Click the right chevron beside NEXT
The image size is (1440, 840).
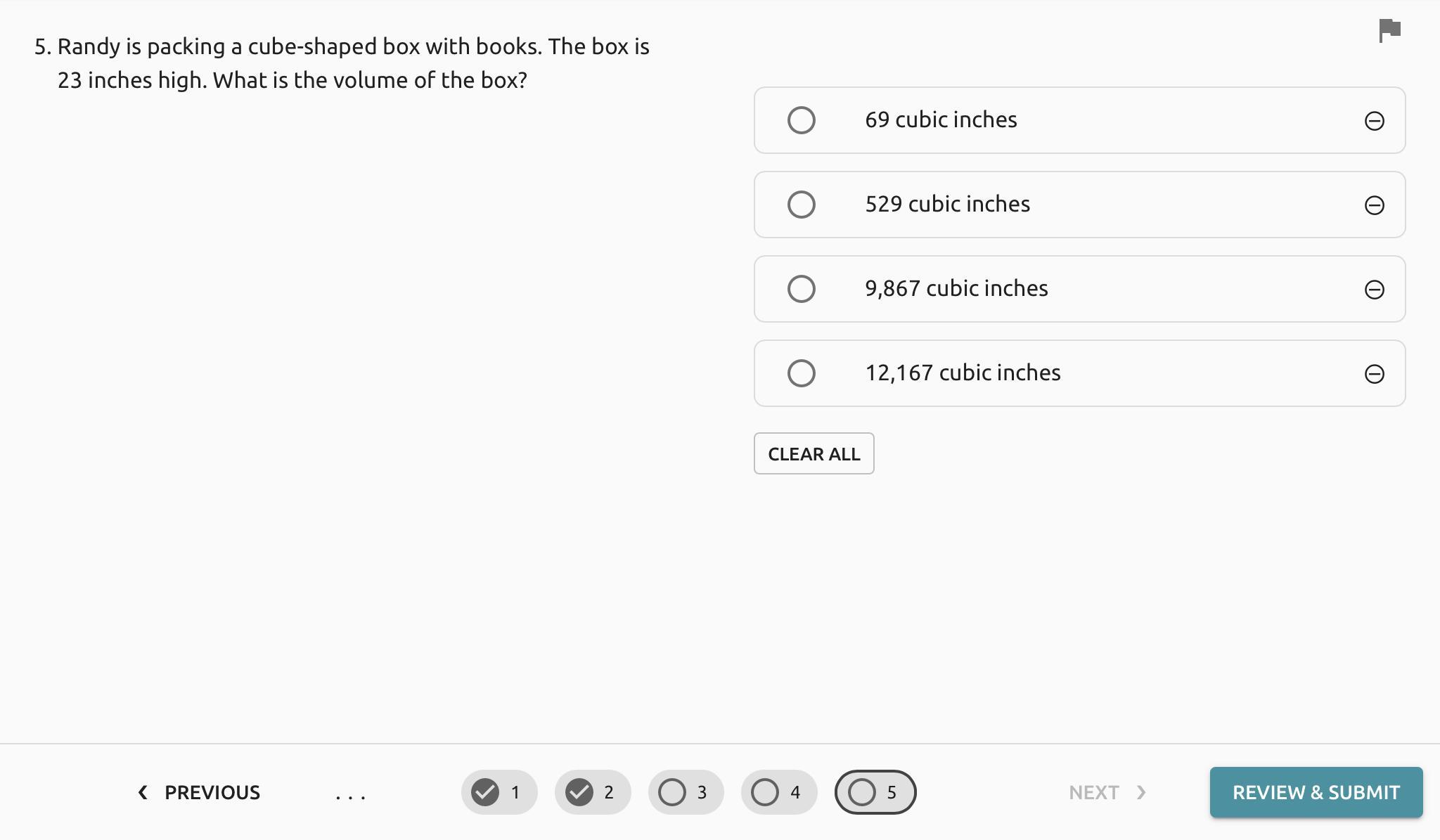[x=1141, y=793]
